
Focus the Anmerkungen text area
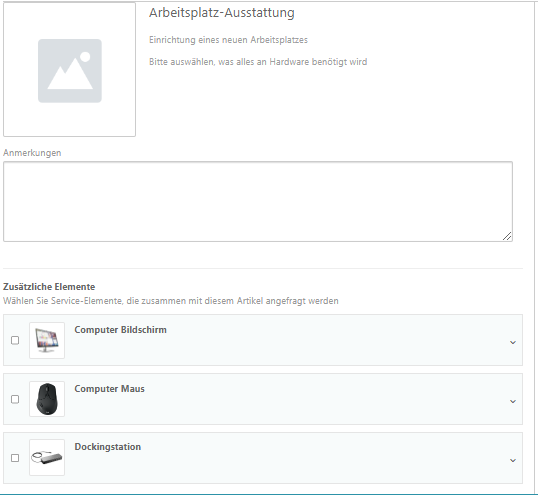click(x=258, y=201)
